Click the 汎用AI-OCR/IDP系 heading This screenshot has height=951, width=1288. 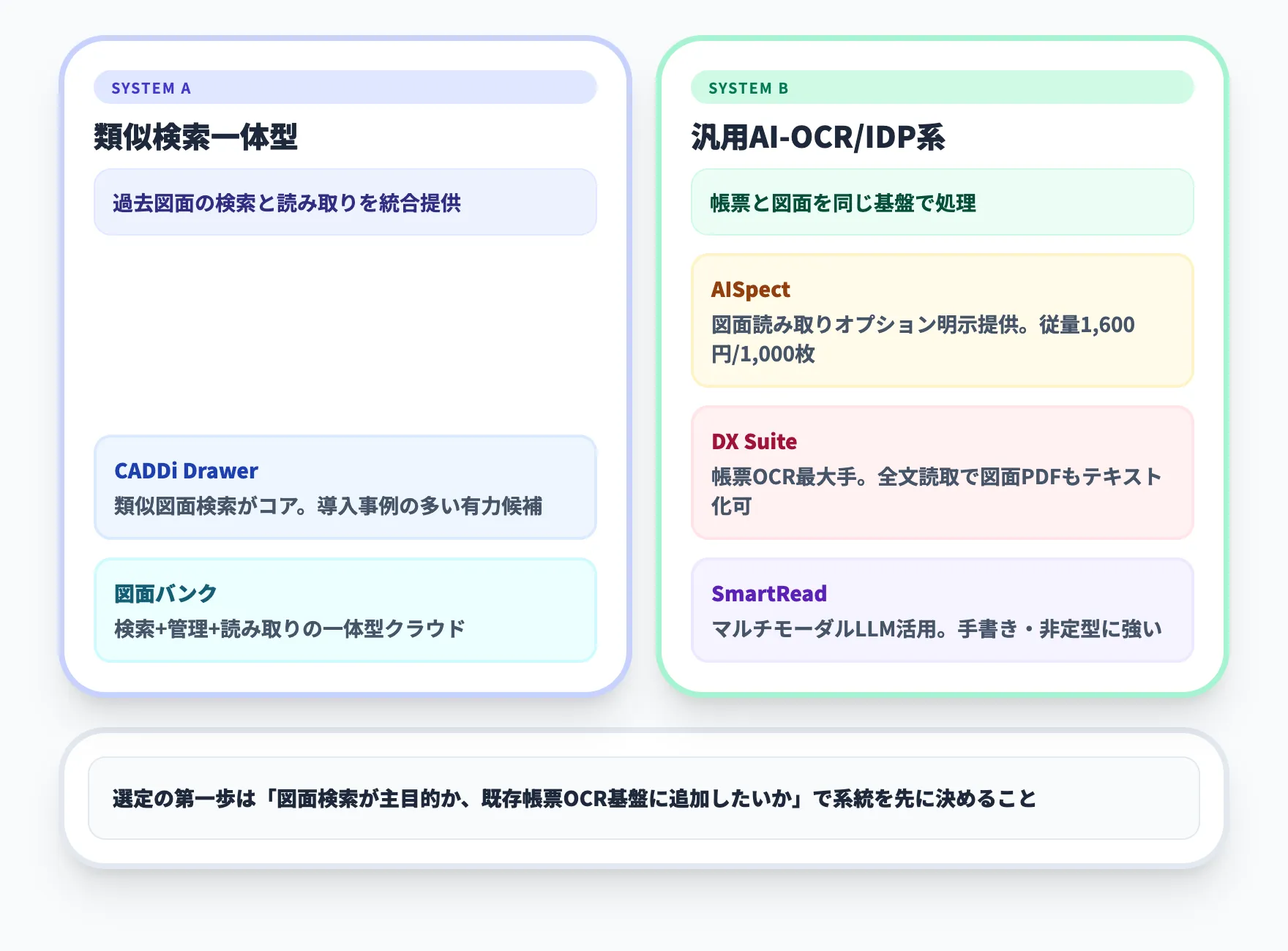[817, 135]
